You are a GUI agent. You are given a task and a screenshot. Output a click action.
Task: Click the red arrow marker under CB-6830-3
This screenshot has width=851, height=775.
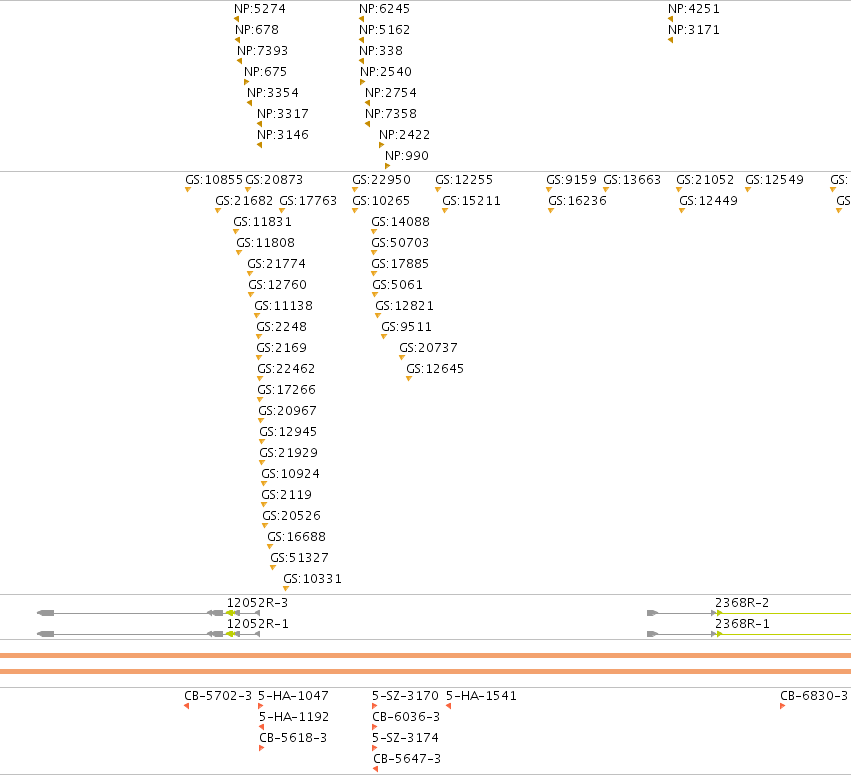coord(783,706)
